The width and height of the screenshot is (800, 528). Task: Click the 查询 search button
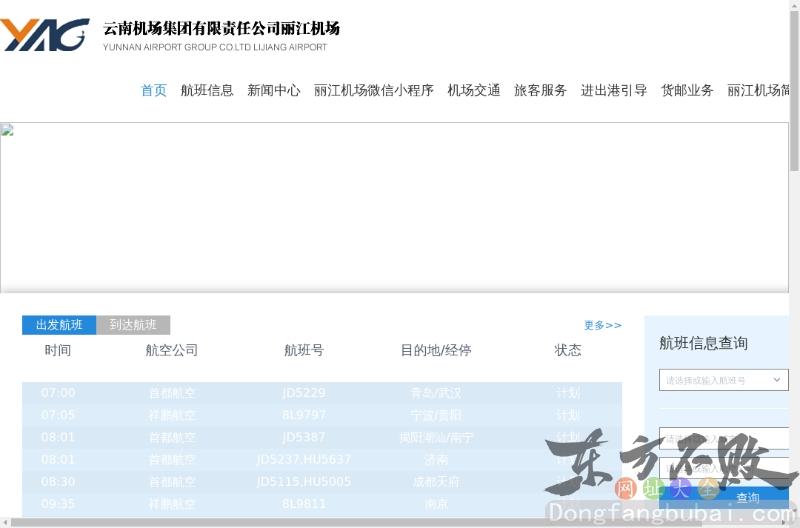coord(747,497)
